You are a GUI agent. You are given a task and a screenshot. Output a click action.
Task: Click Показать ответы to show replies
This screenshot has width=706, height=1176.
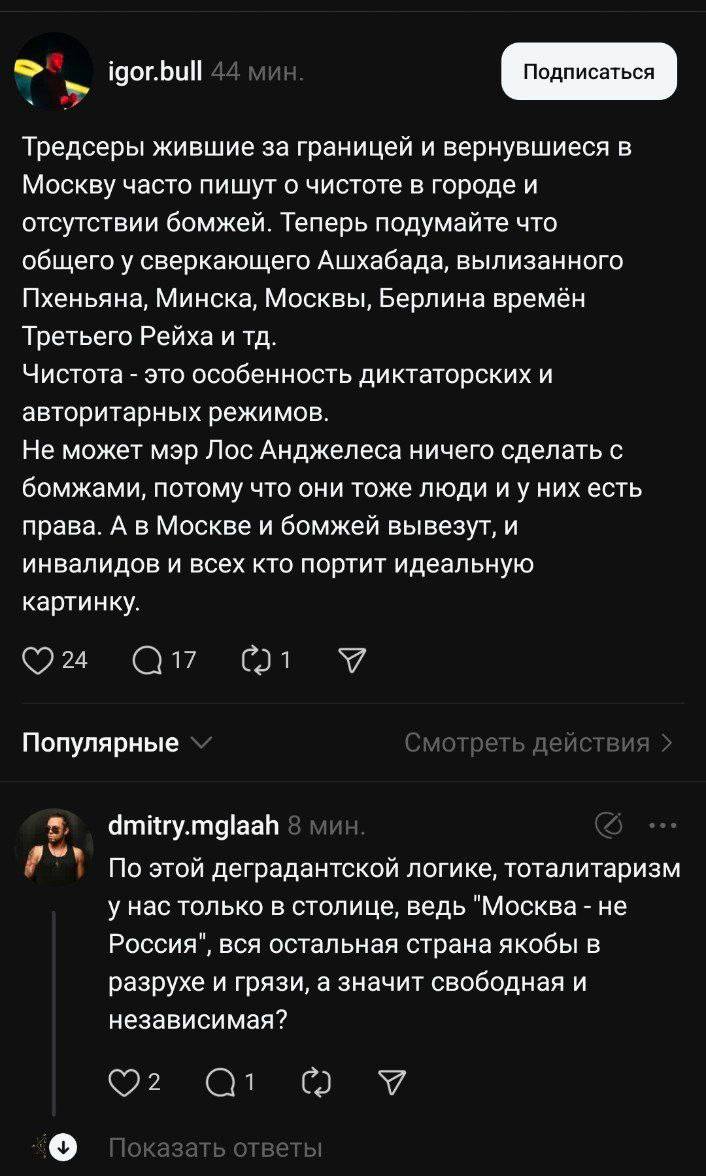coord(215,1147)
